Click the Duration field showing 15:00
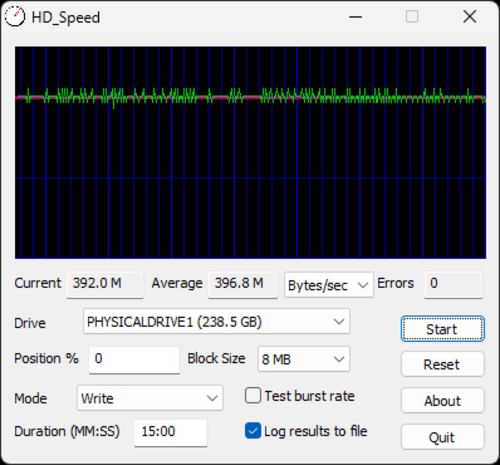500x465 pixels. click(x=171, y=432)
